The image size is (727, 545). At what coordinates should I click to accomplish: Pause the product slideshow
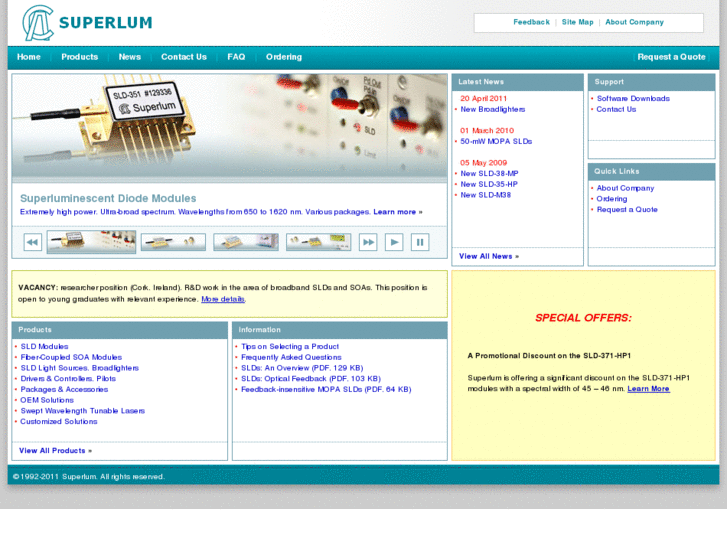(x=420, y=242)
